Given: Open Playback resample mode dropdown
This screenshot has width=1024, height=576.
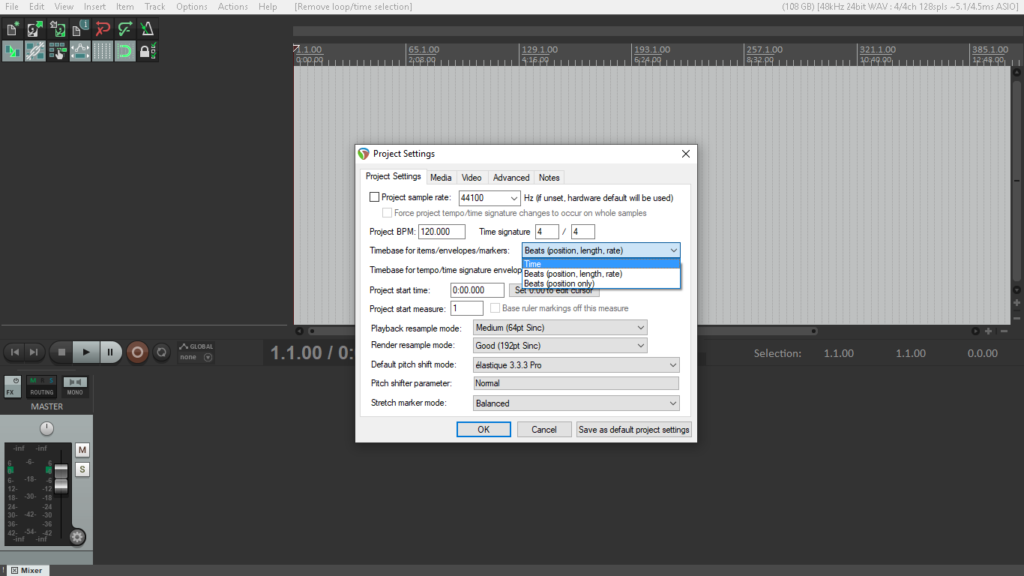Looking at the screenshot, I should (x=560, y=328).
